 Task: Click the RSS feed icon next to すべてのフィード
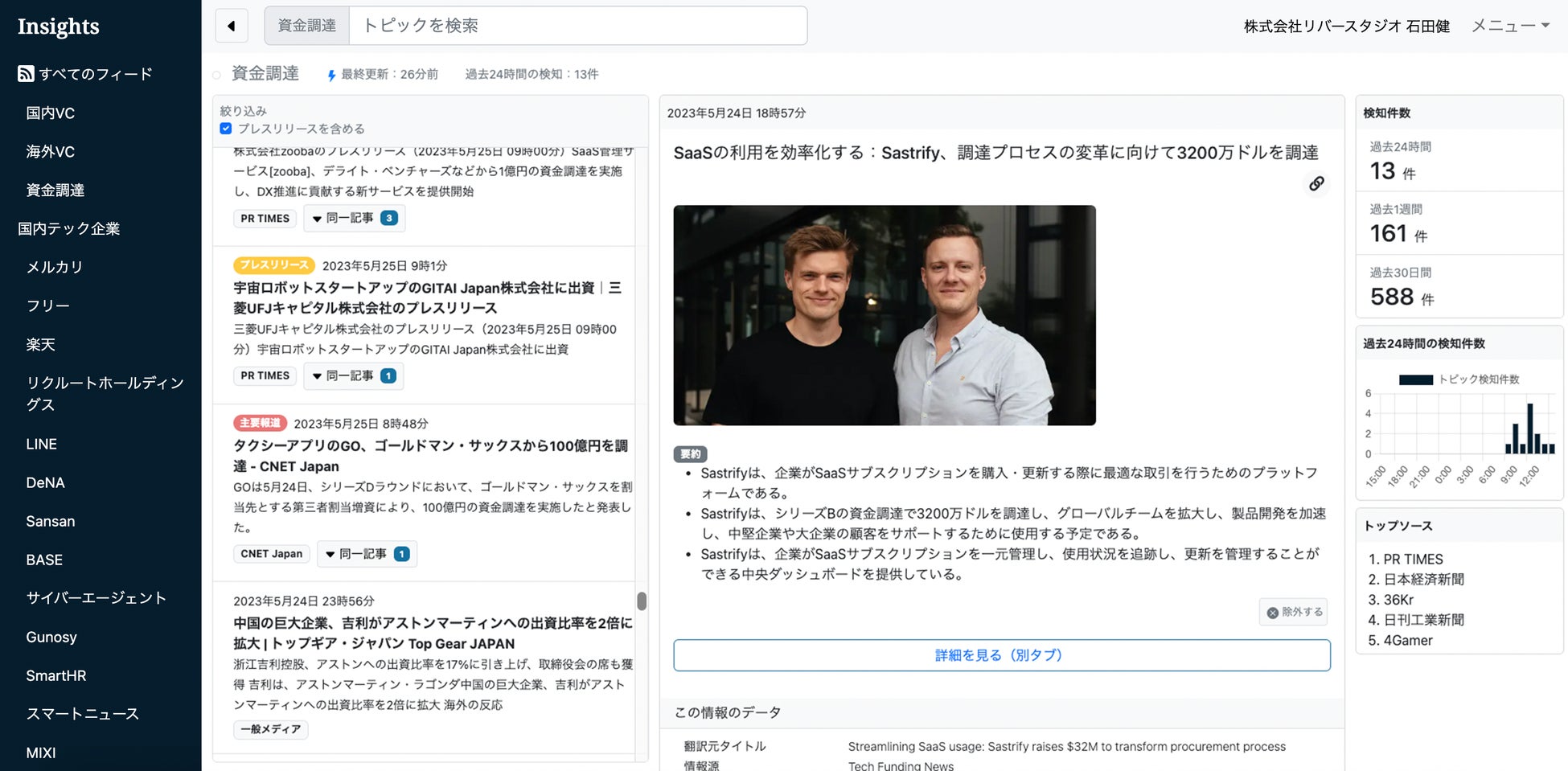26,74
